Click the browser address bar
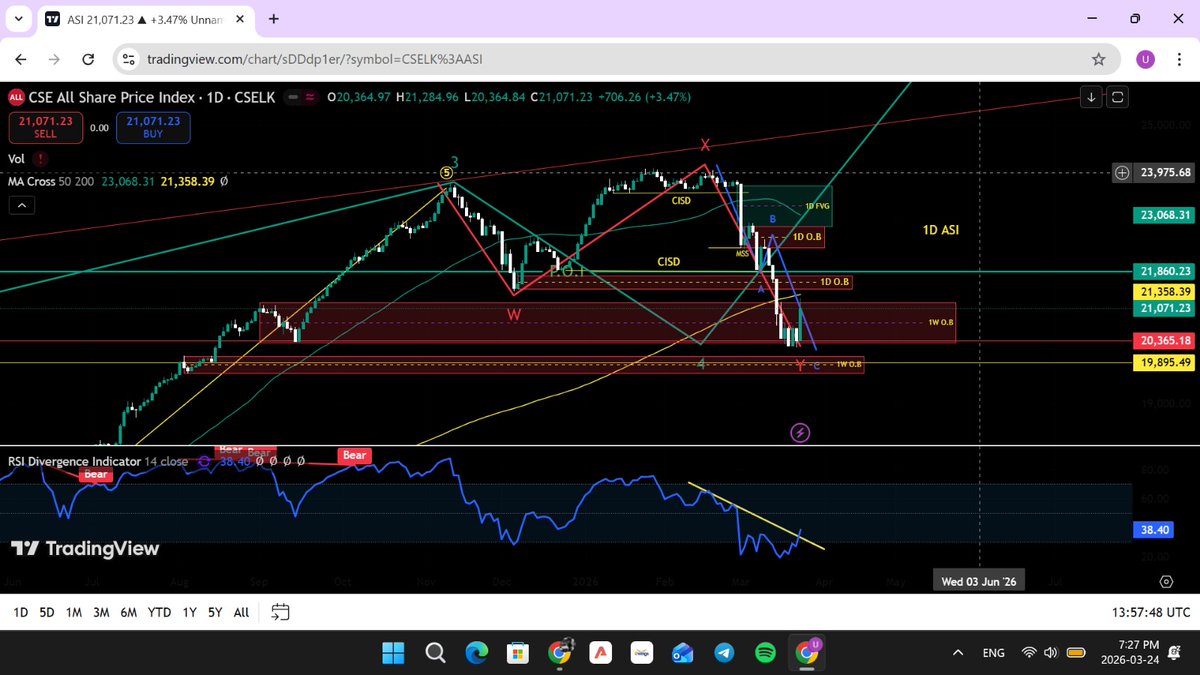This screenshot has height=675, width=1200. (400, 59)
